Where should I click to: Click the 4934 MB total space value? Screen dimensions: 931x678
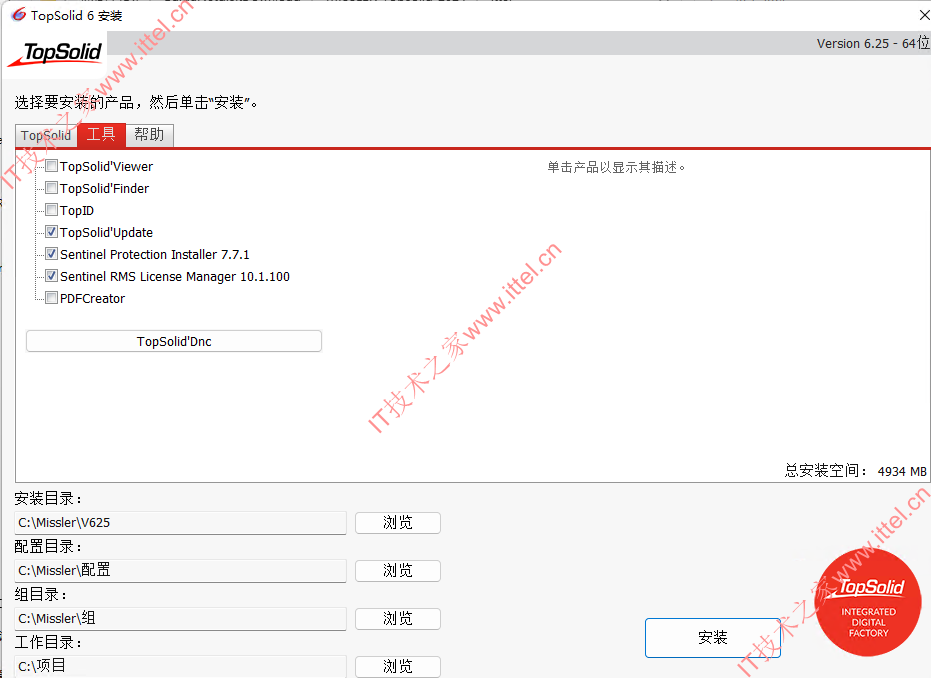[902, 471]
